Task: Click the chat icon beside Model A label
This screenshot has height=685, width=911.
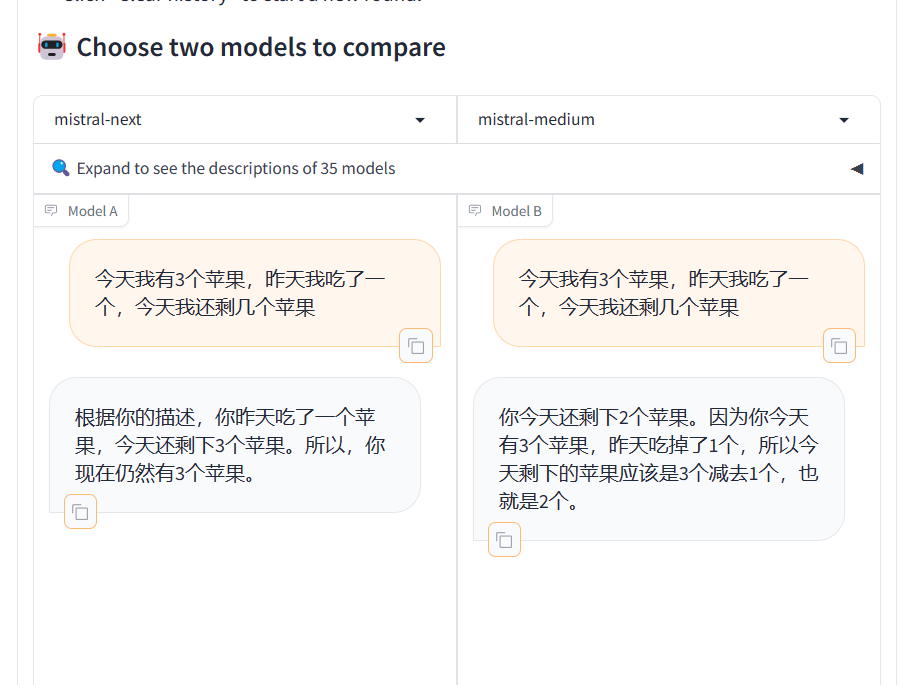Action: [x=51, y=211]
